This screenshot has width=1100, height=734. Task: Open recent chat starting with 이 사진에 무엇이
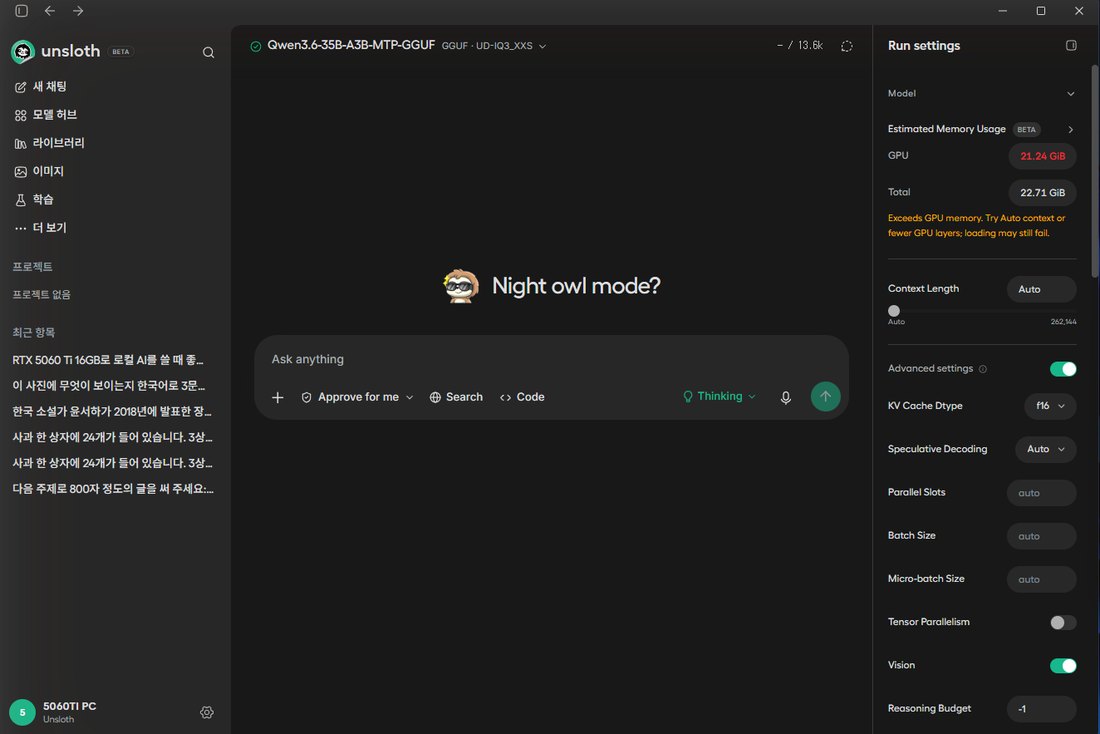[109, 385]
